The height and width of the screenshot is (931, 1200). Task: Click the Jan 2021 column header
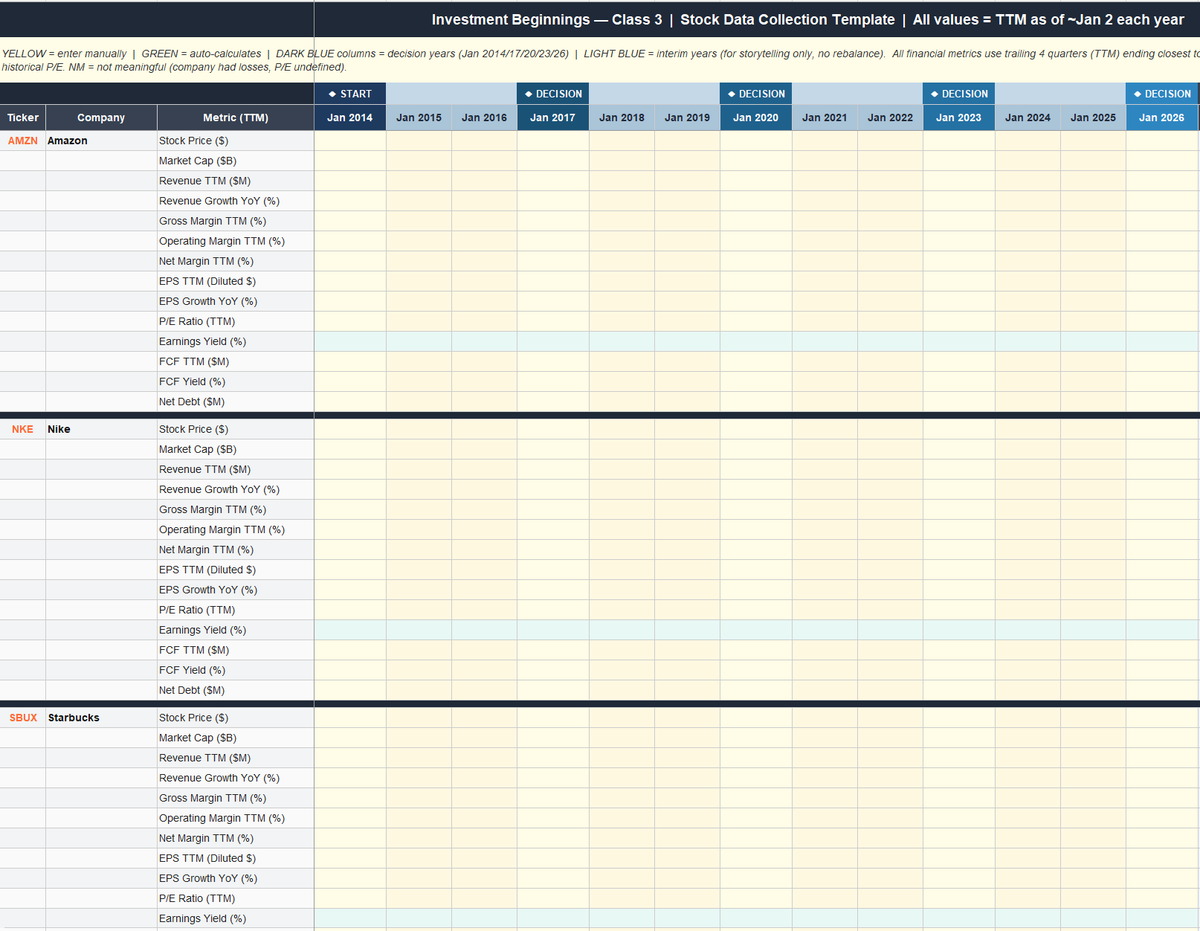(825, 118)
